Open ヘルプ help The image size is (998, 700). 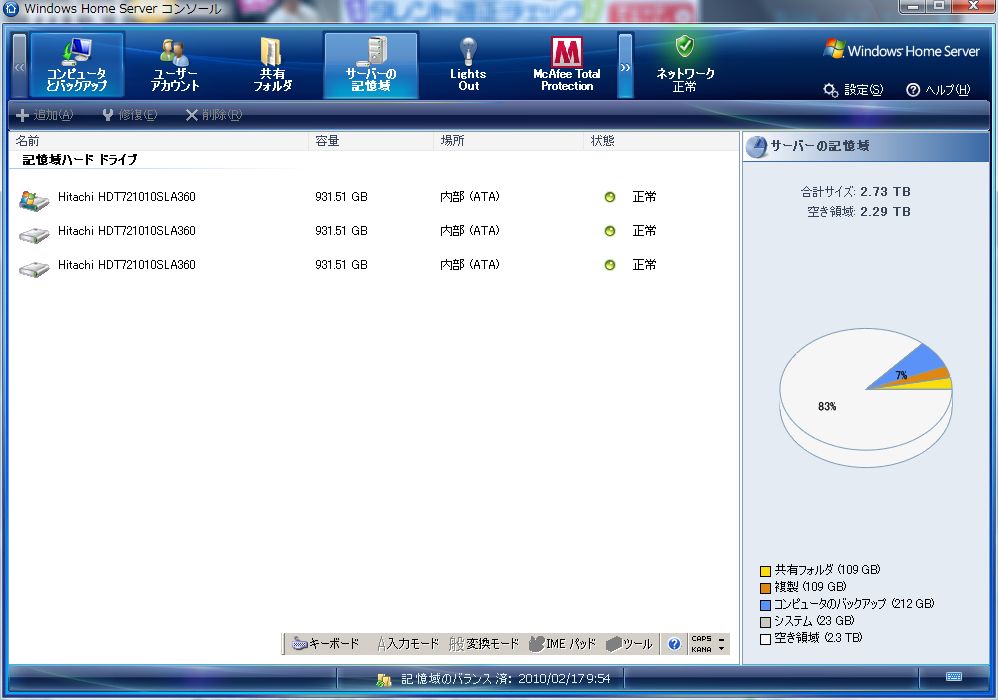click(x=938, y=90)
